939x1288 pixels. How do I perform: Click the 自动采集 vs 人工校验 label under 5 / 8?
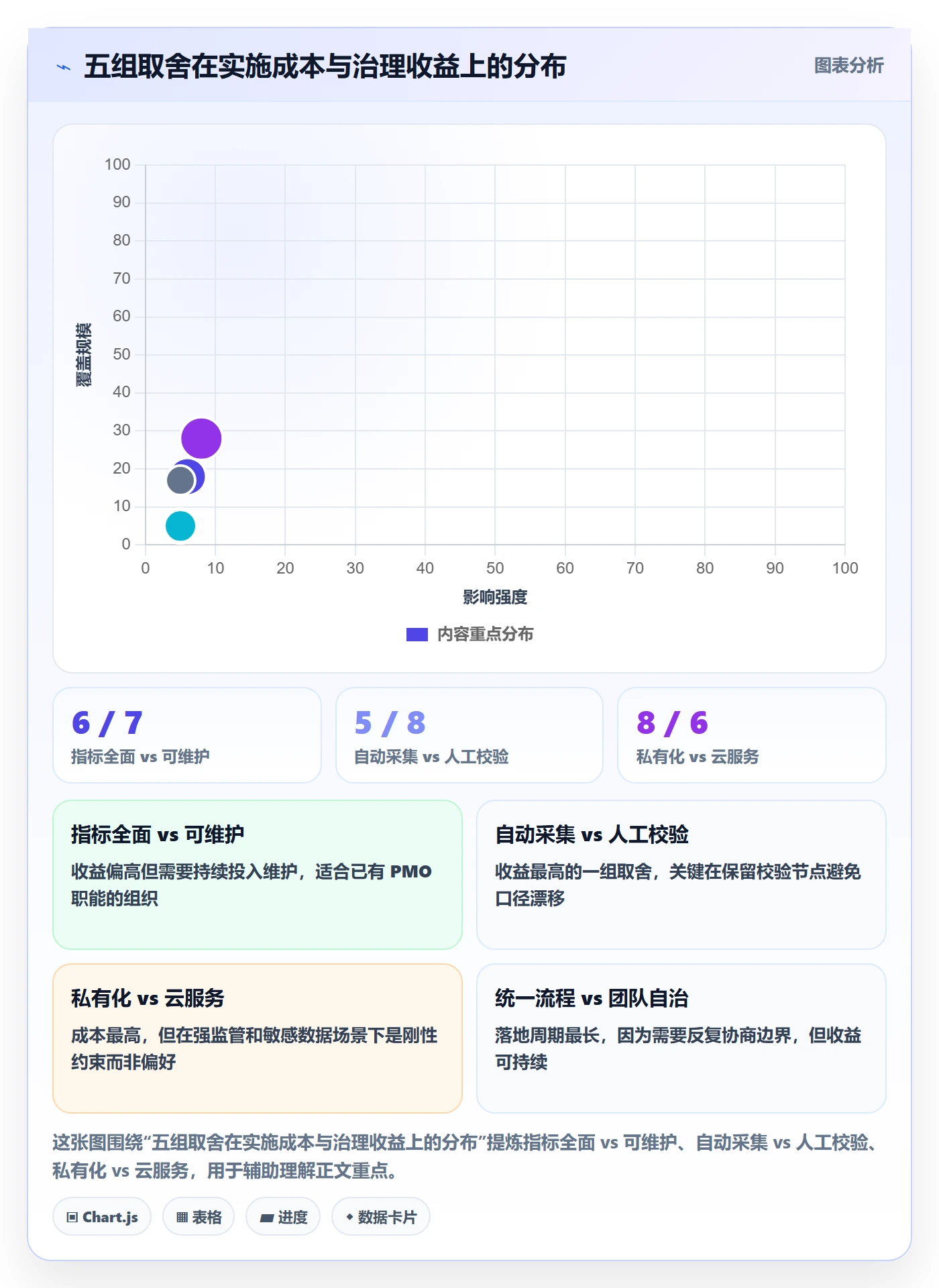pos(431,757)
